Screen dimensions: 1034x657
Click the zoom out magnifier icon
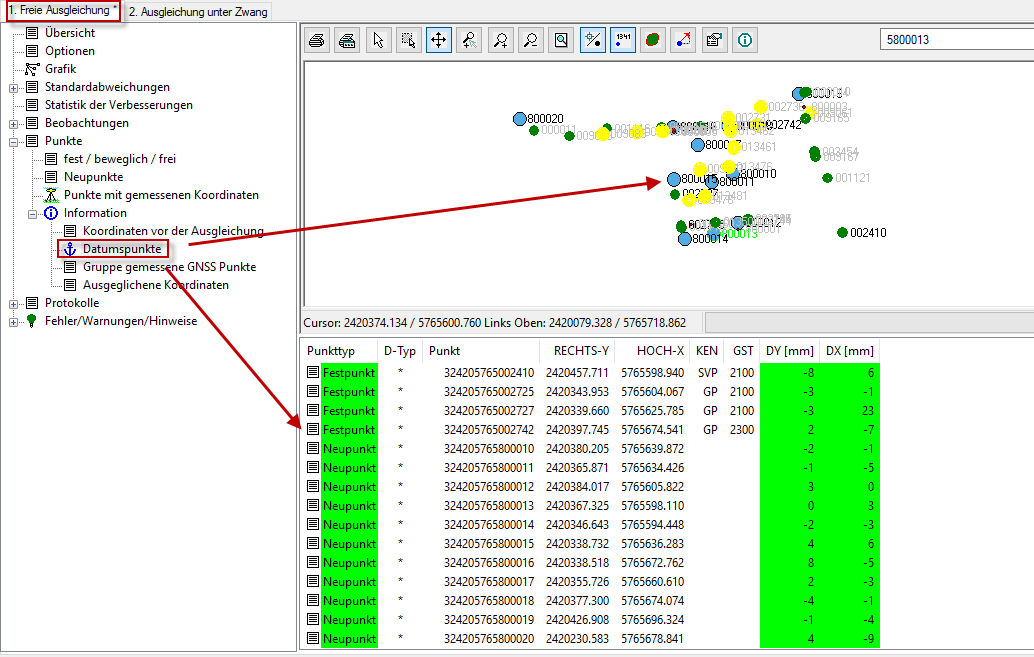click(531, 40)
